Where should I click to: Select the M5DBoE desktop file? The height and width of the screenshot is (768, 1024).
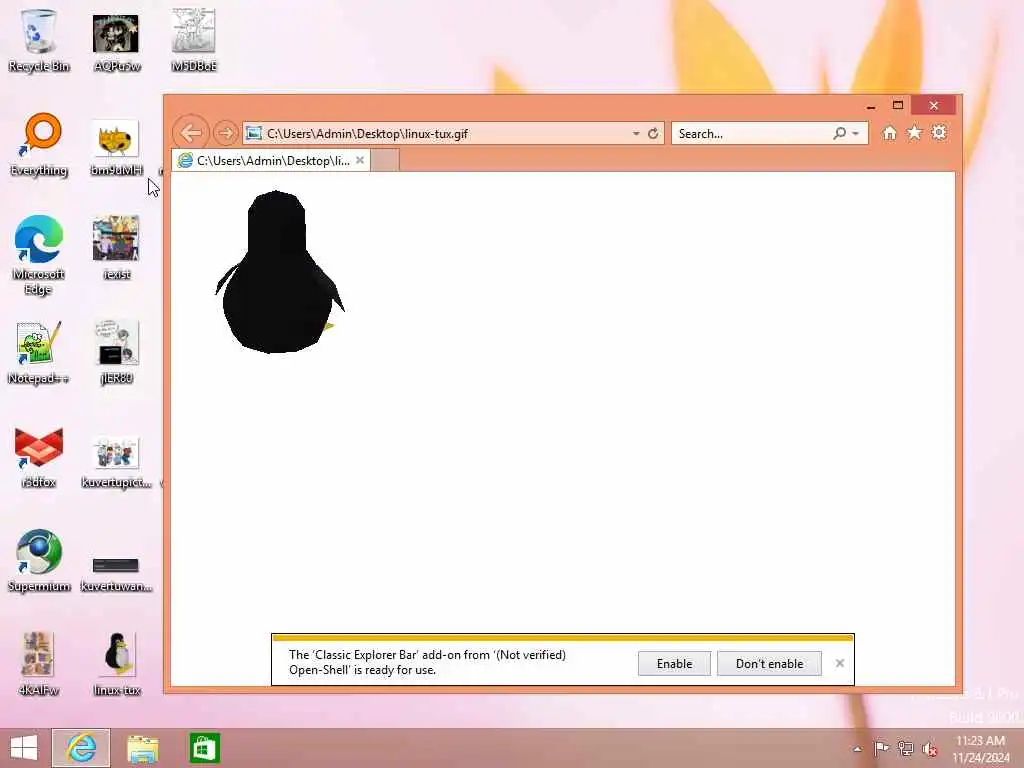[194, 40]
